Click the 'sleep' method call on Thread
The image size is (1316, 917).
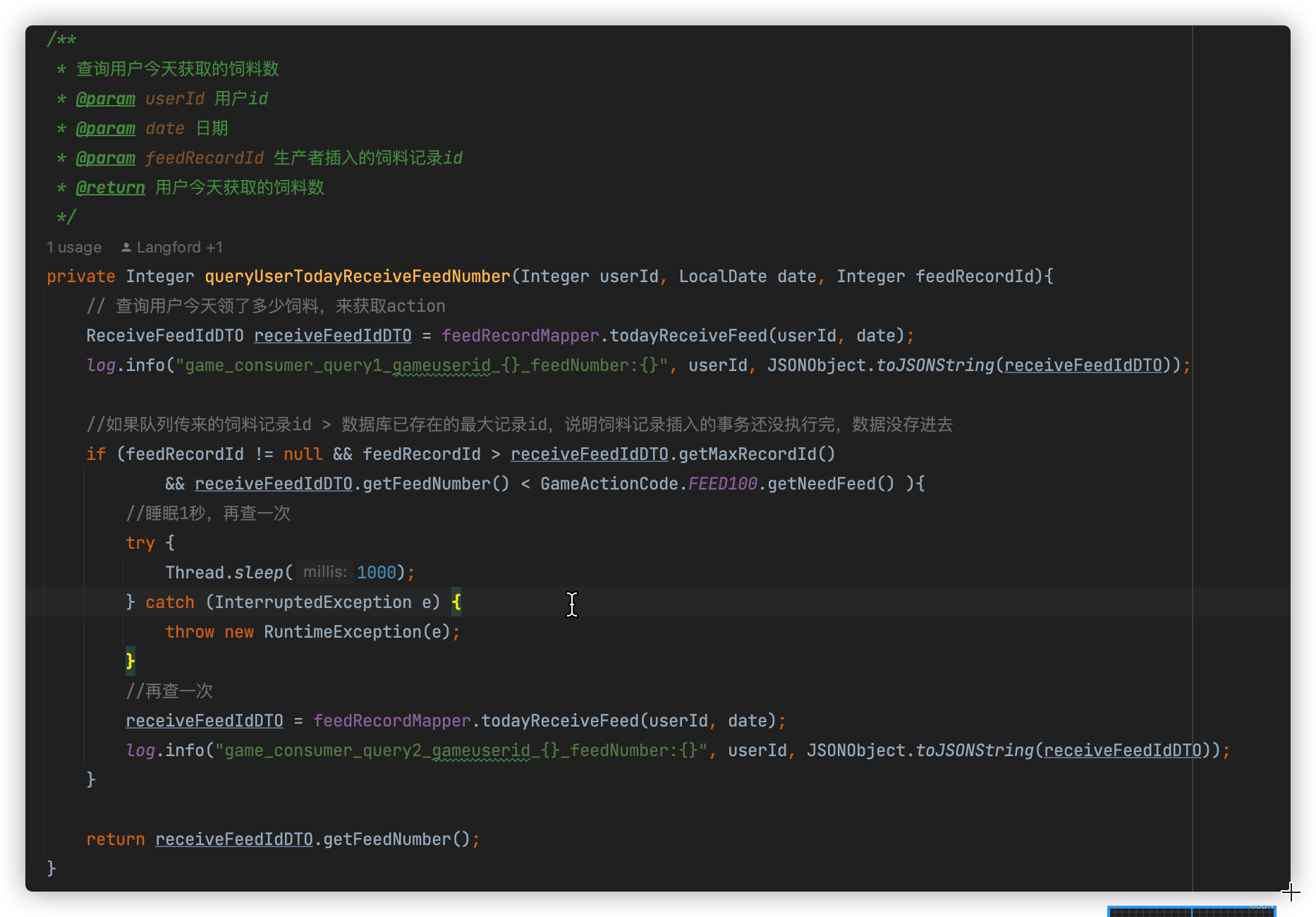tap(259, 573)
